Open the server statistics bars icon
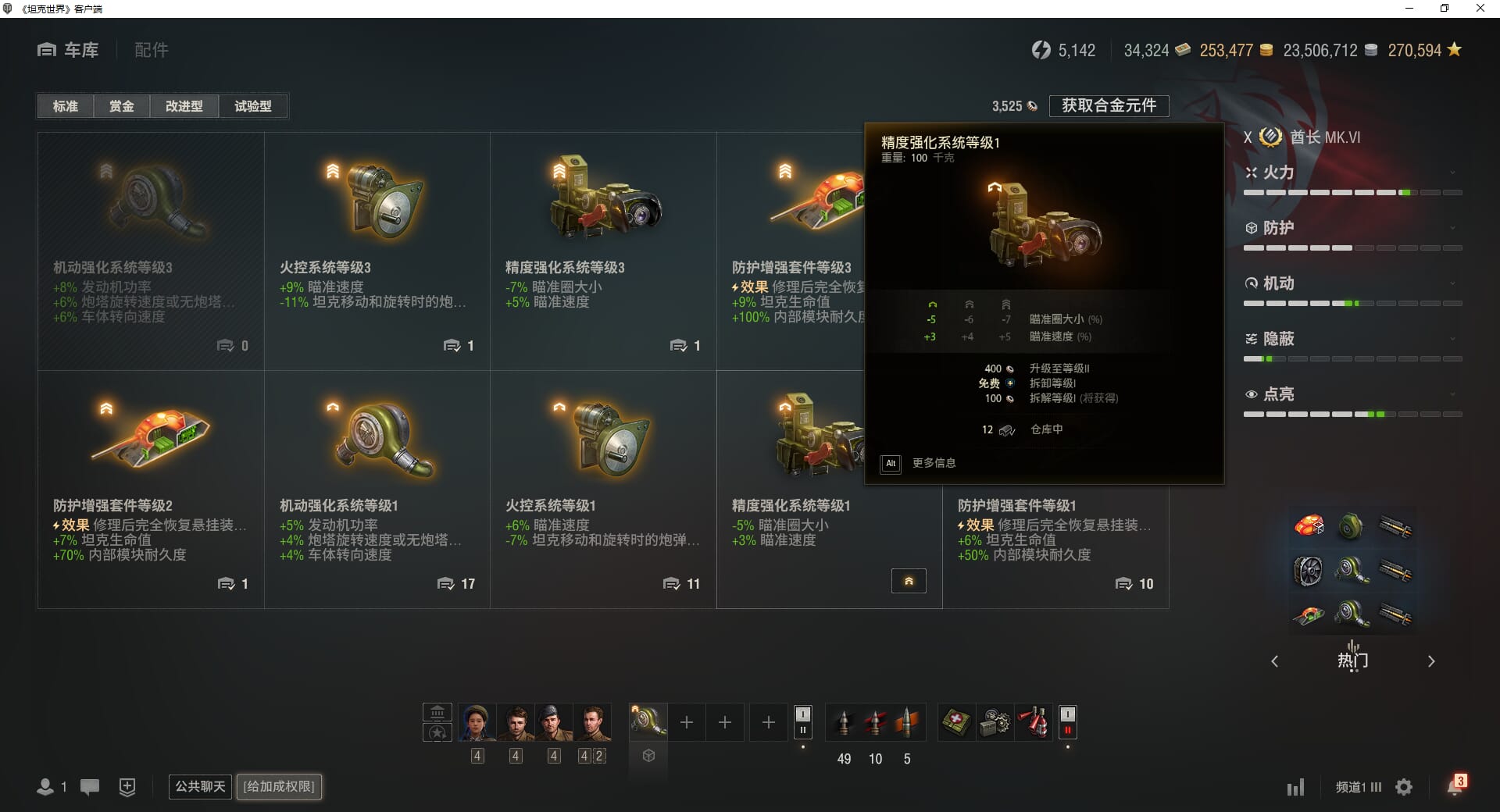1500x812 pixels. point(1295,787)
